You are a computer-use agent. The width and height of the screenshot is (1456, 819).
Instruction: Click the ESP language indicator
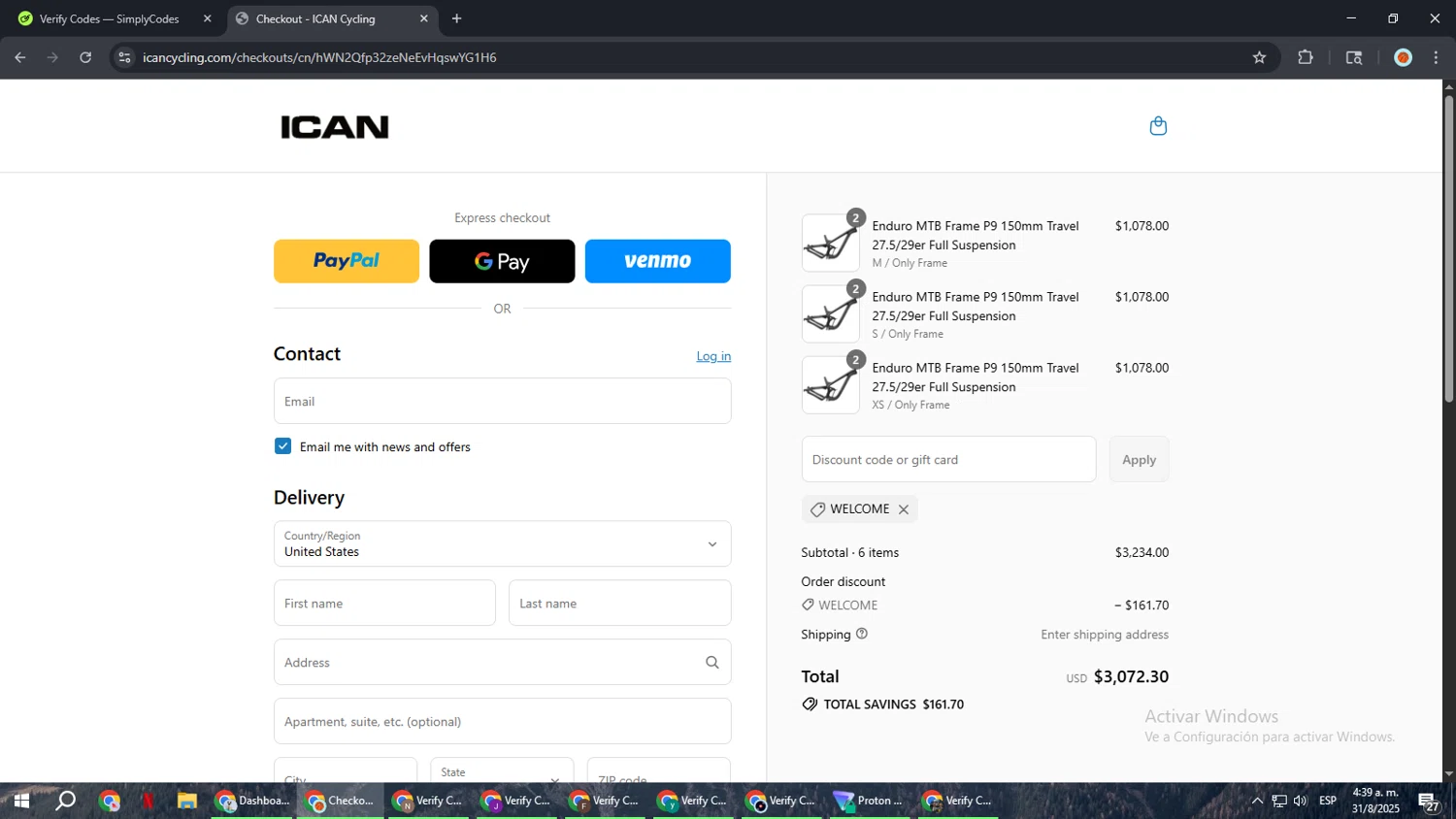[x=1328, y=801]
